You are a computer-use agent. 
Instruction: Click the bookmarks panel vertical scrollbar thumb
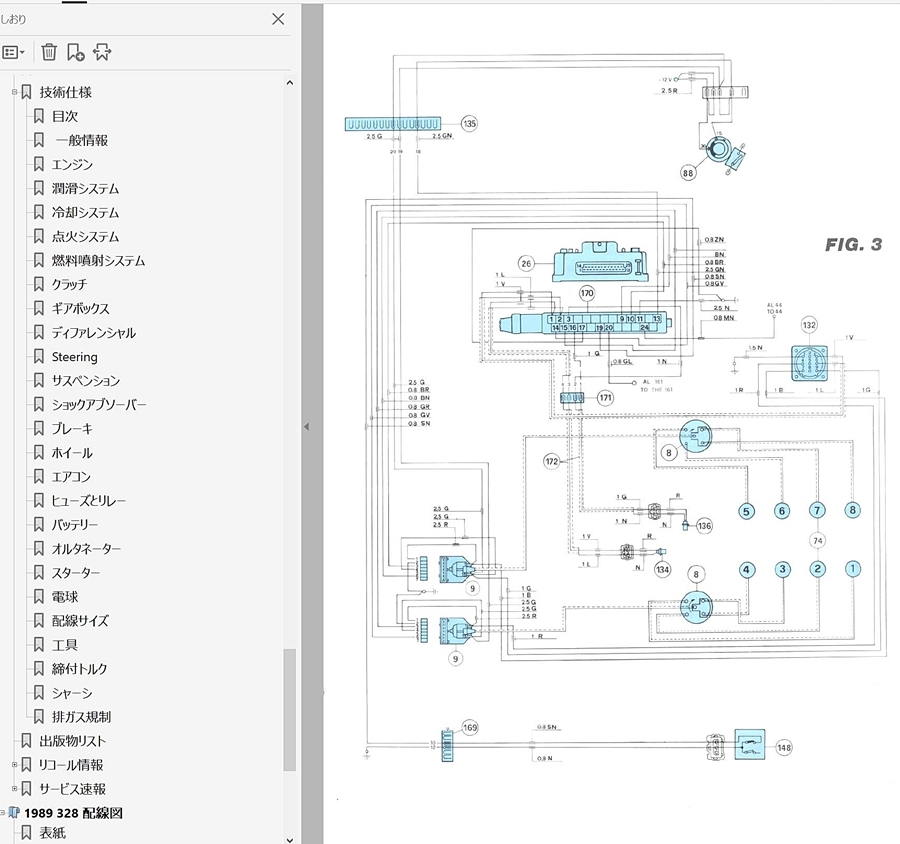point(290,710)
